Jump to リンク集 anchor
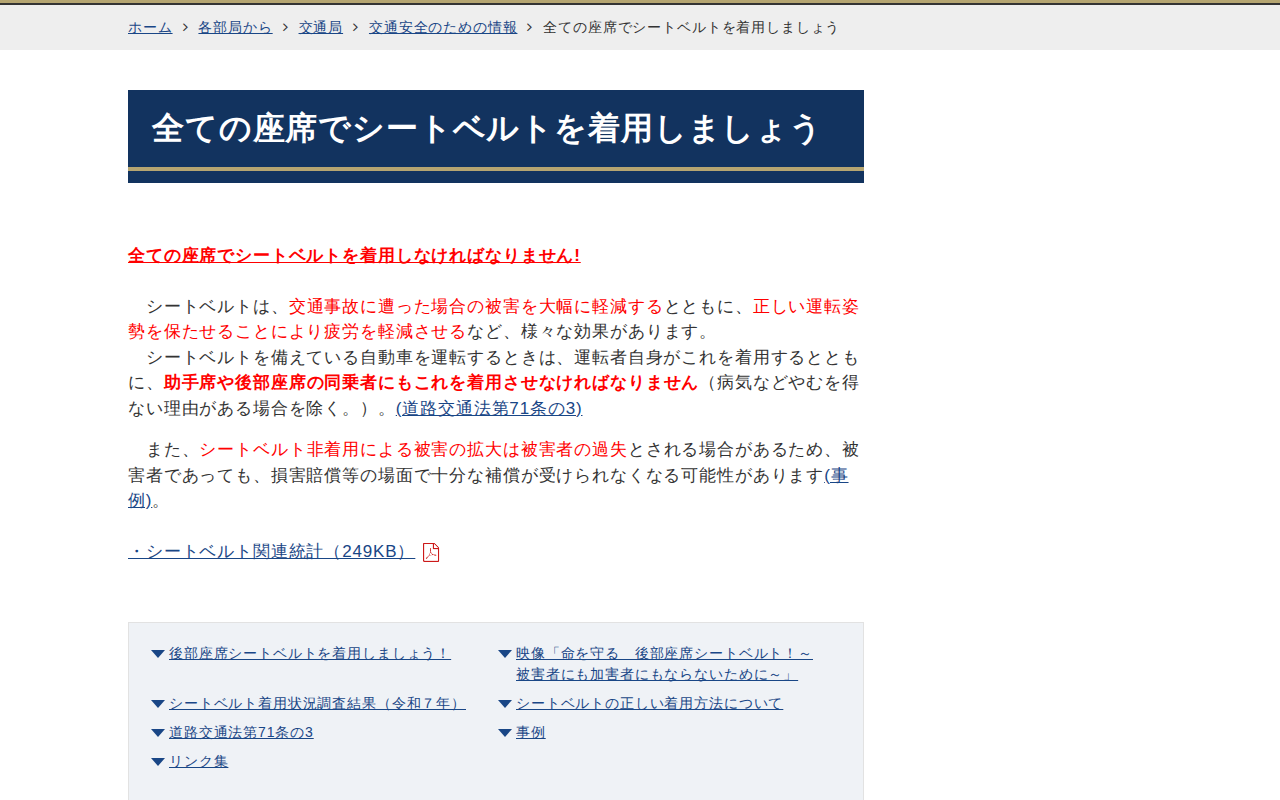1280x800 pixels. (x=198, y=761)
